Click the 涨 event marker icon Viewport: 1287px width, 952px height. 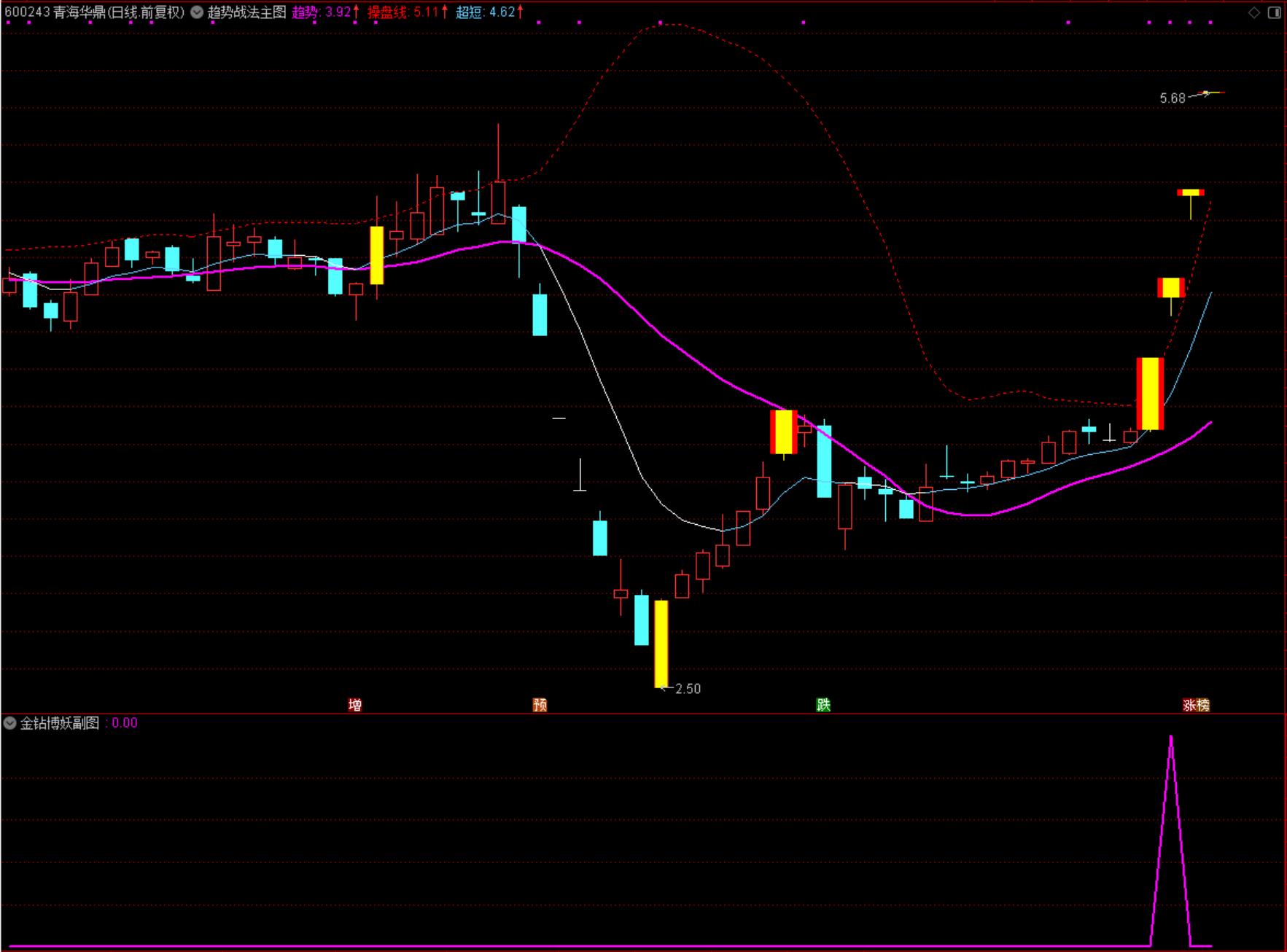click(x=1189, y=705)
